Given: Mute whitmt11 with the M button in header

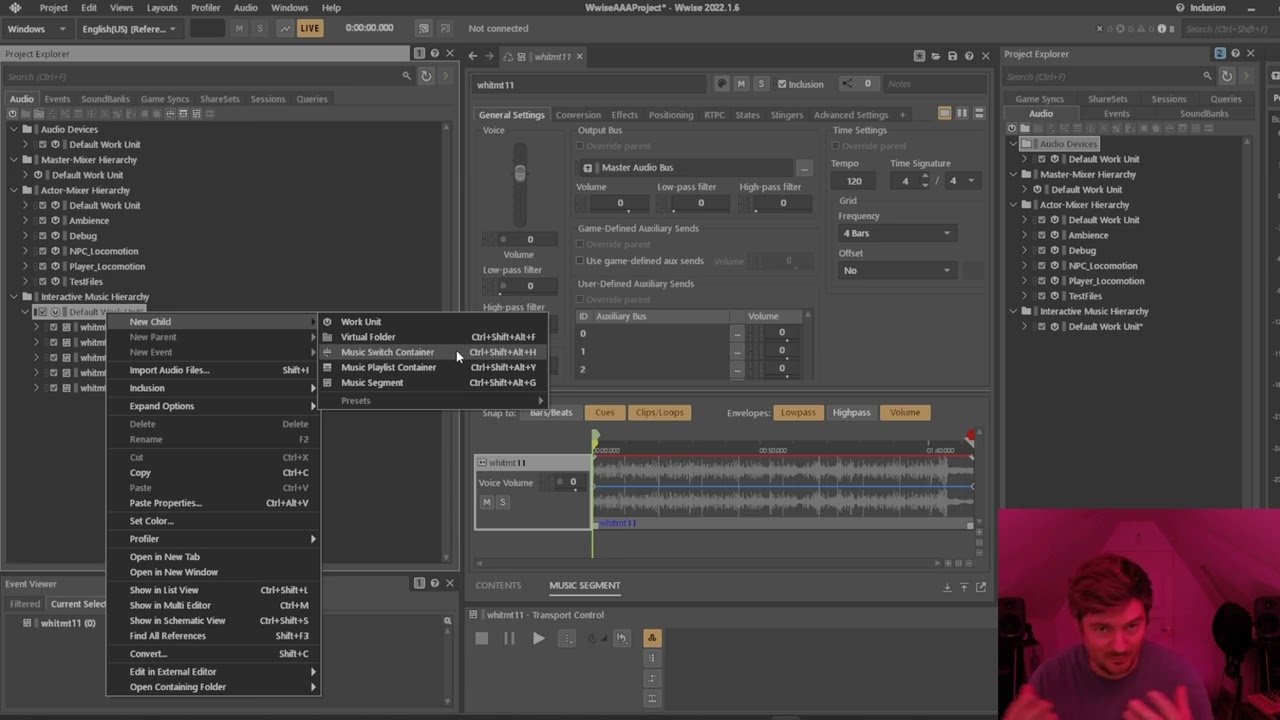Looking at the screenshot, I should 741,84.
